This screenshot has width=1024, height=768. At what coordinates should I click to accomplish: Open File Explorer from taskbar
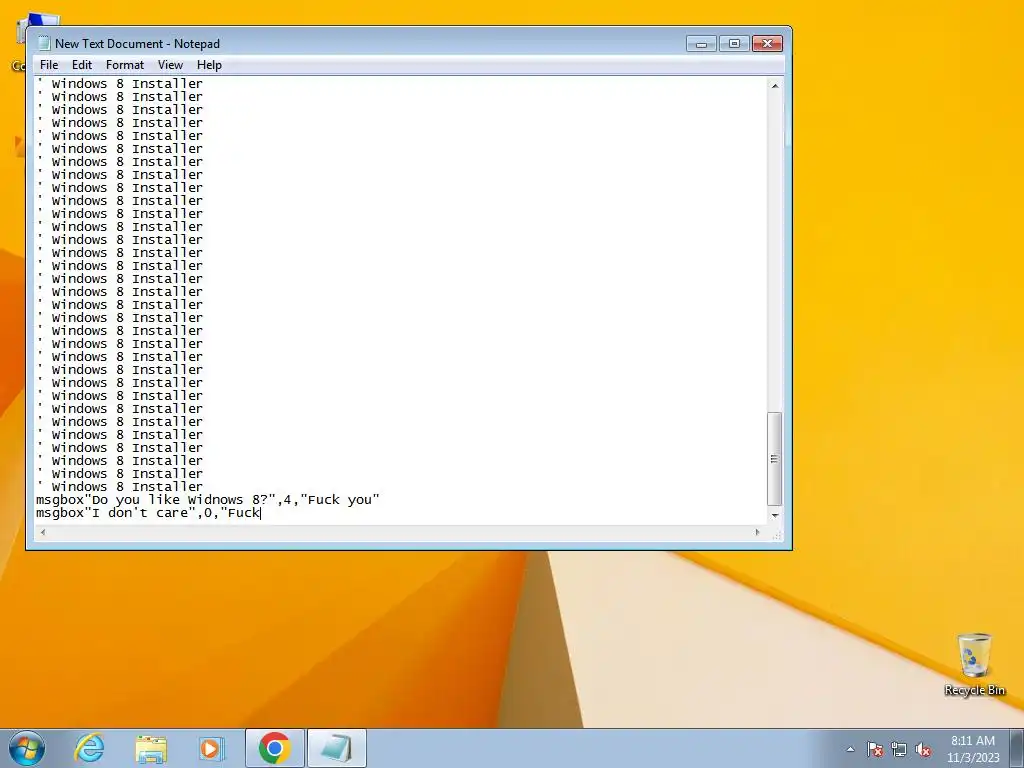[151, 748]
